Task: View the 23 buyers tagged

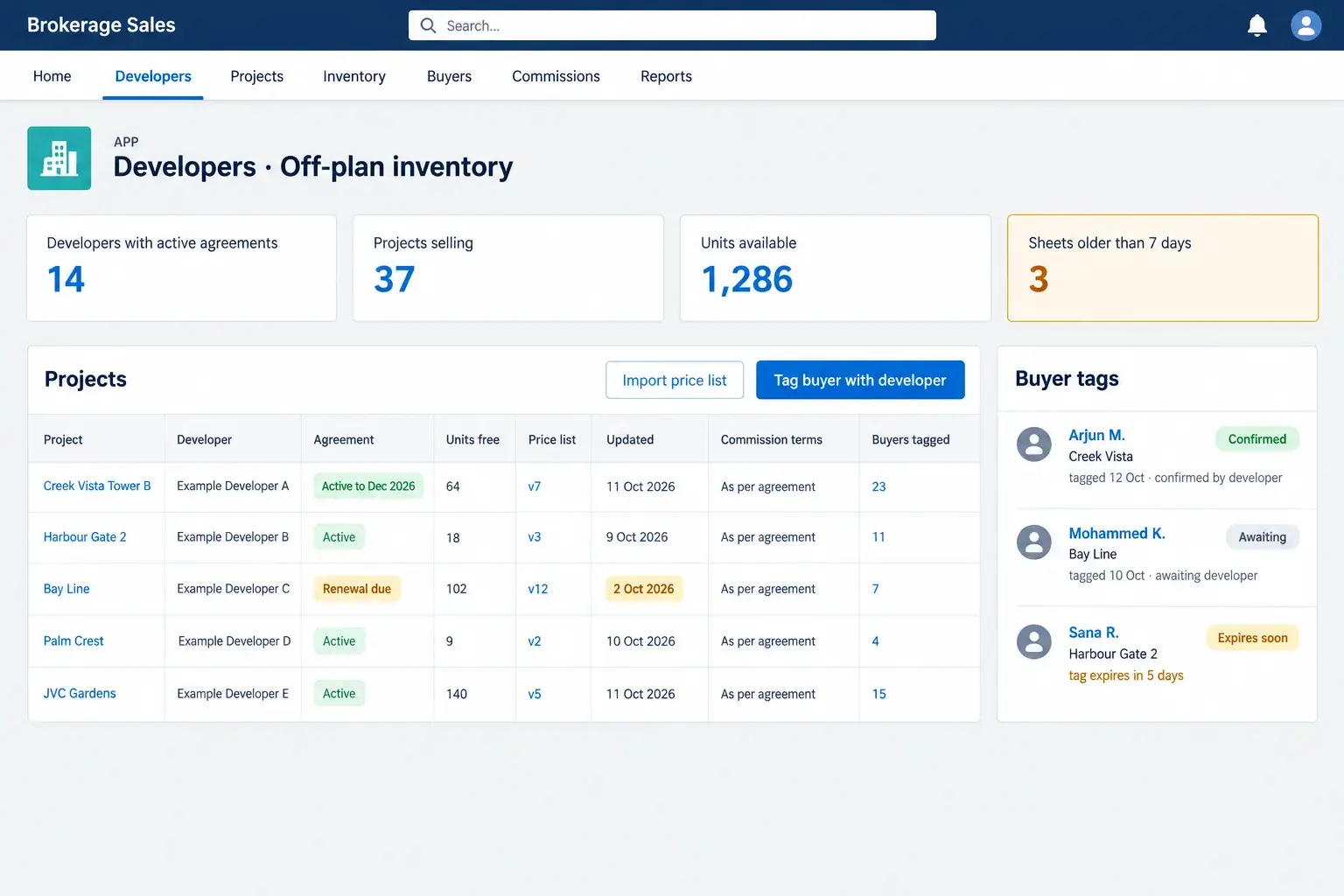Action: point(878,486)
